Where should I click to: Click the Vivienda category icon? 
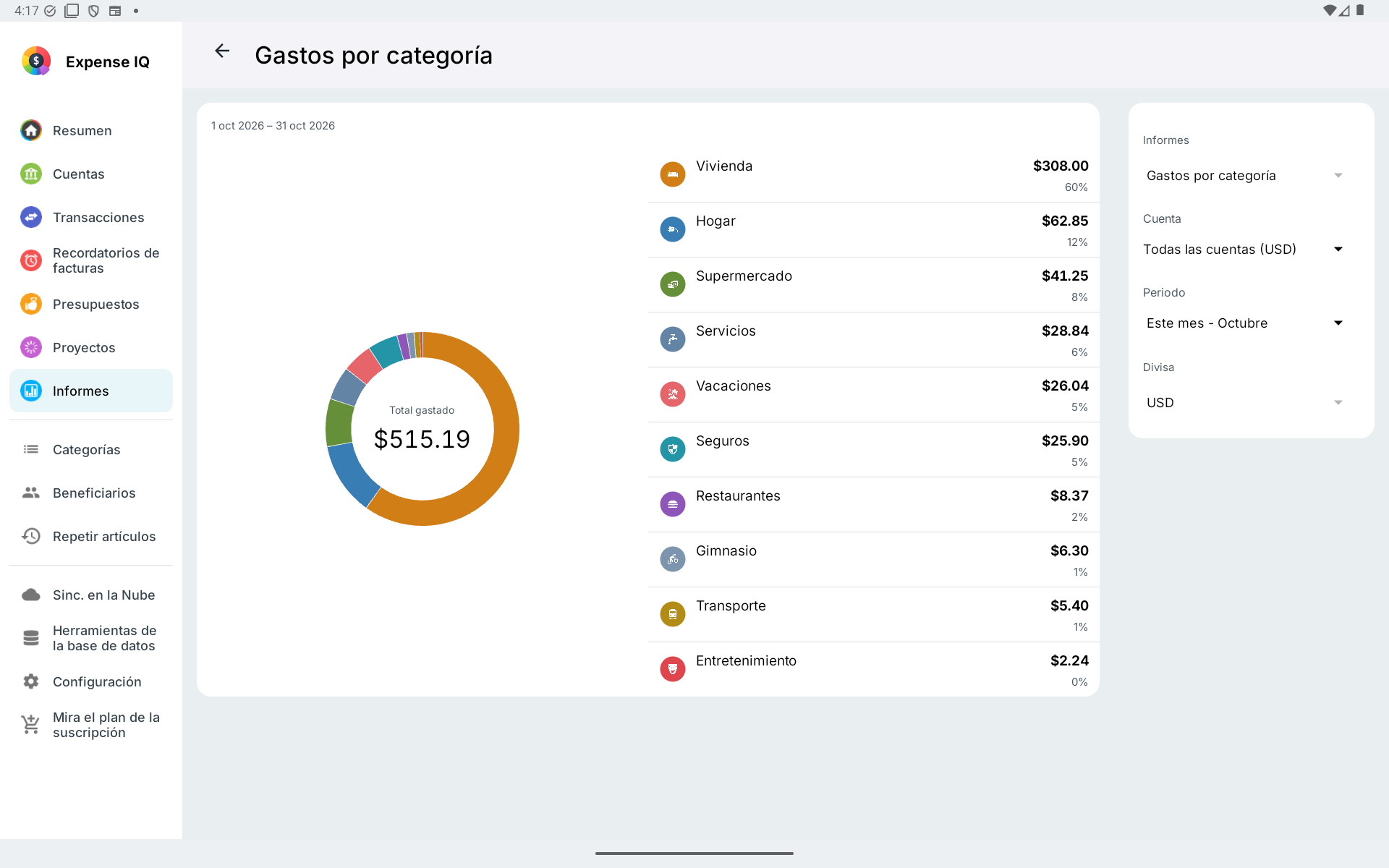point(673,174)
